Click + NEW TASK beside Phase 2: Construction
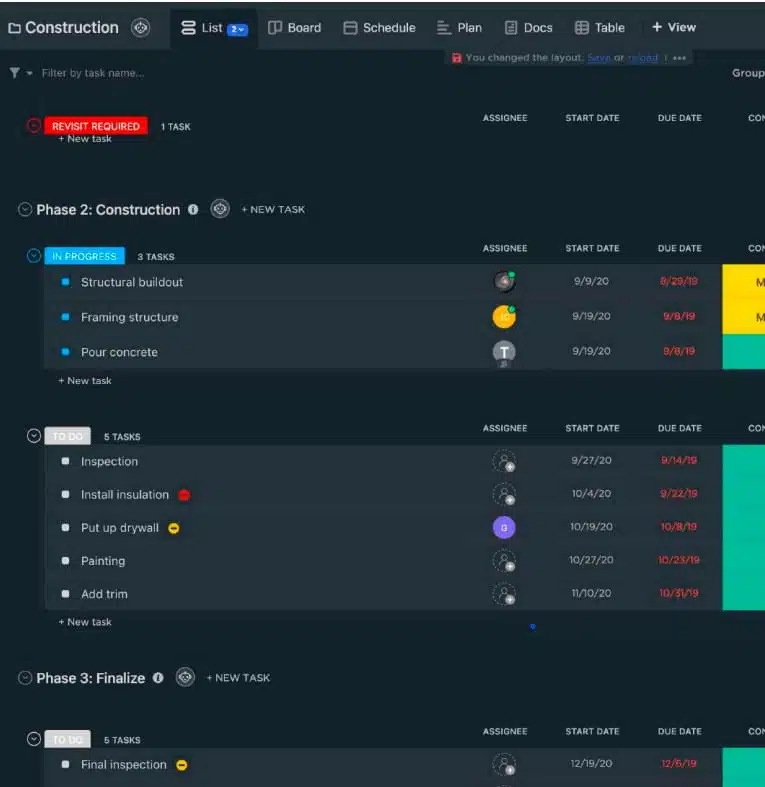765x787 pixels. tap(273, 210)
